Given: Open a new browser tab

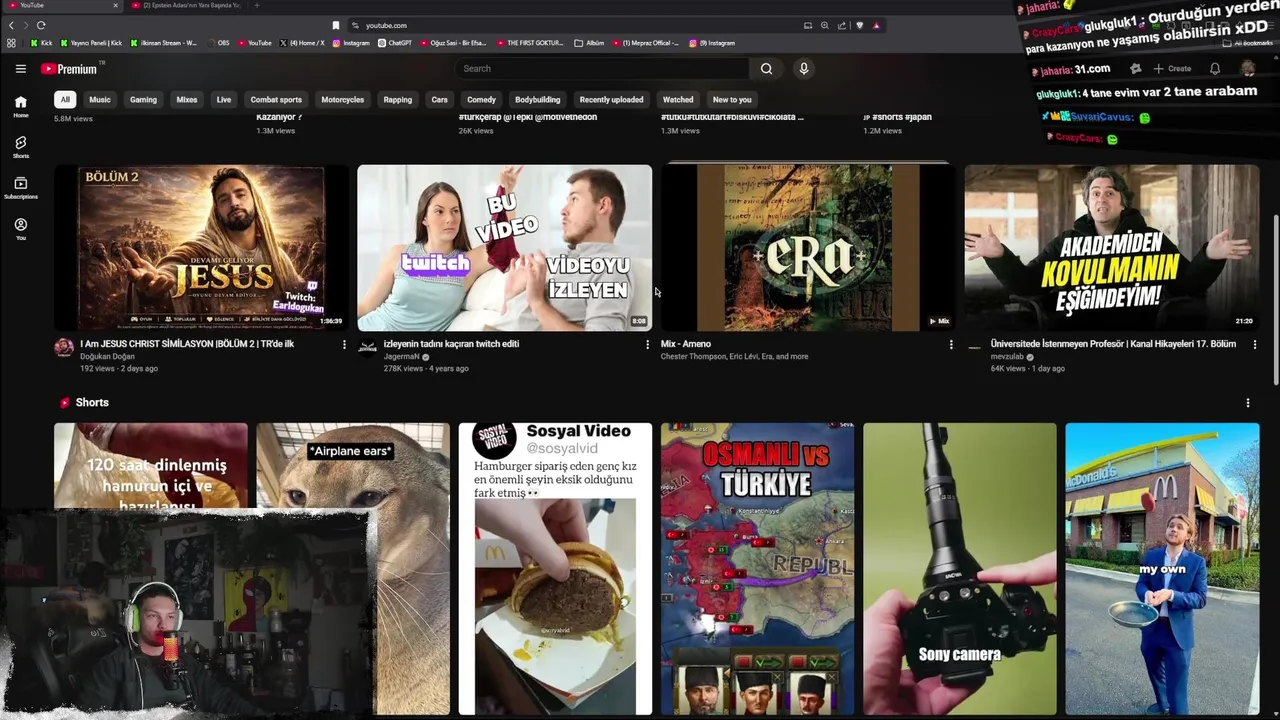Looking at the screenshot, I should (256, 5).
